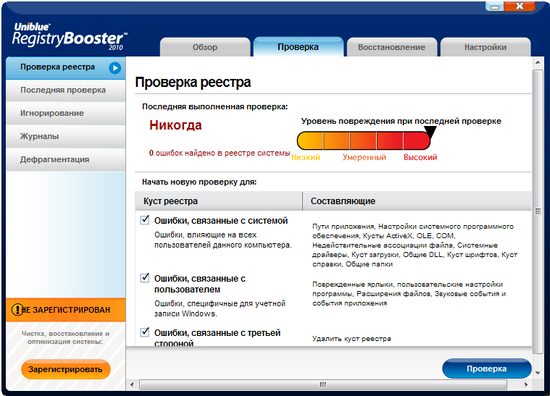The width and height of the screenshot is (550, 396).
Task: Click the red high-damage segment of the gauge
Action: (x=417, y=141)
